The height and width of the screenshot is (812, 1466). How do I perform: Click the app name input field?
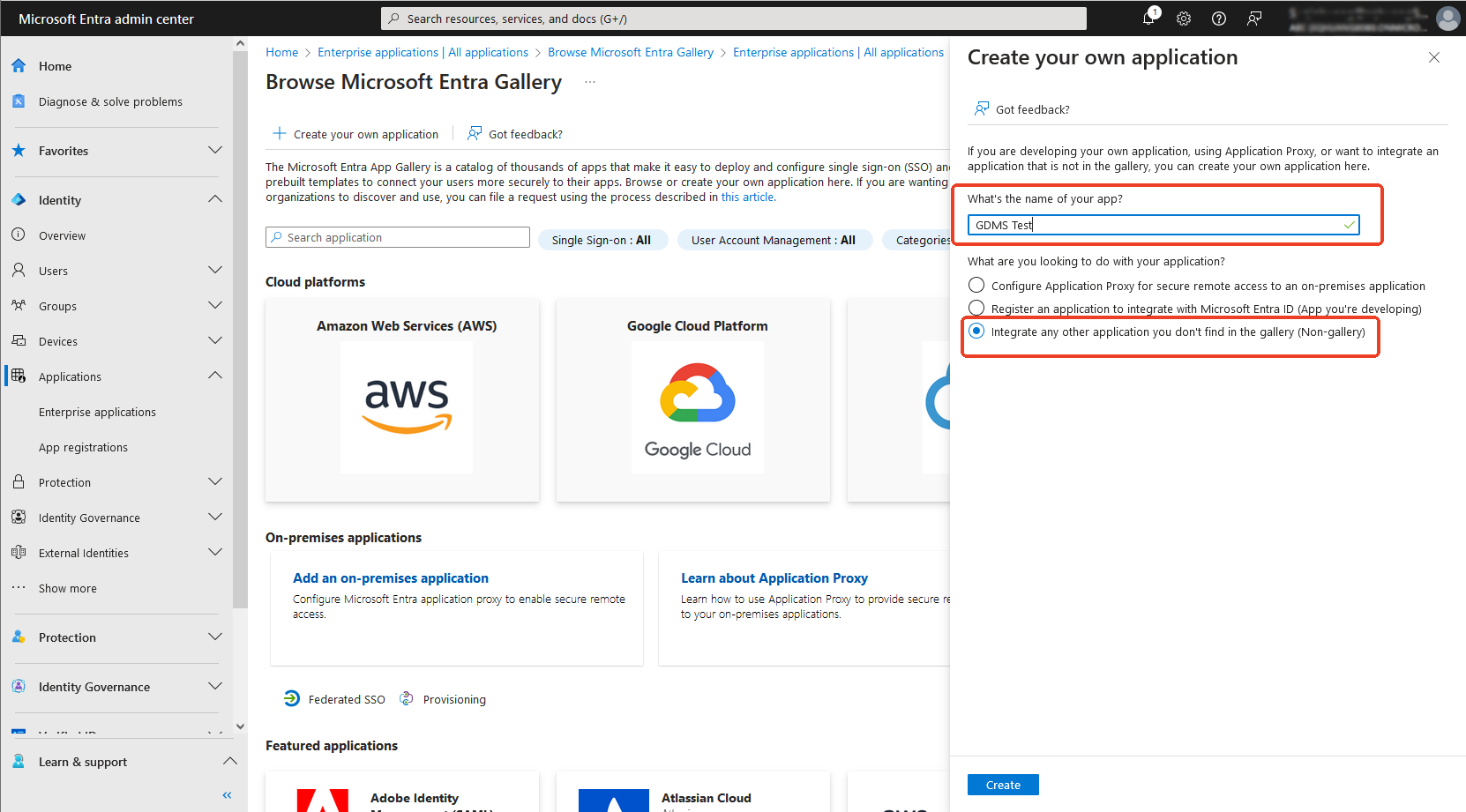pyautogui.click(x=1163, y=225)
